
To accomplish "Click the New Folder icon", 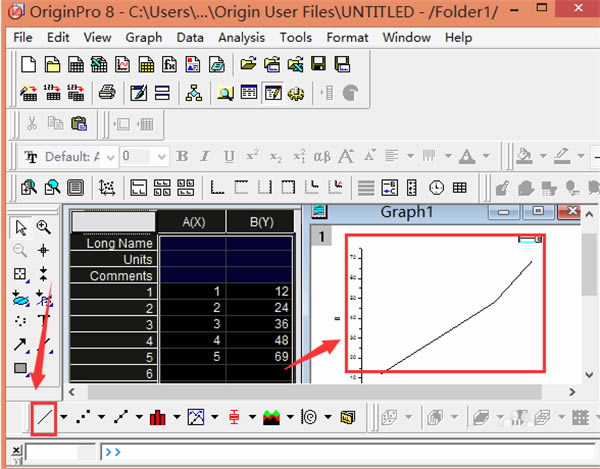I will pyautogui.click(x=52, y=64).
